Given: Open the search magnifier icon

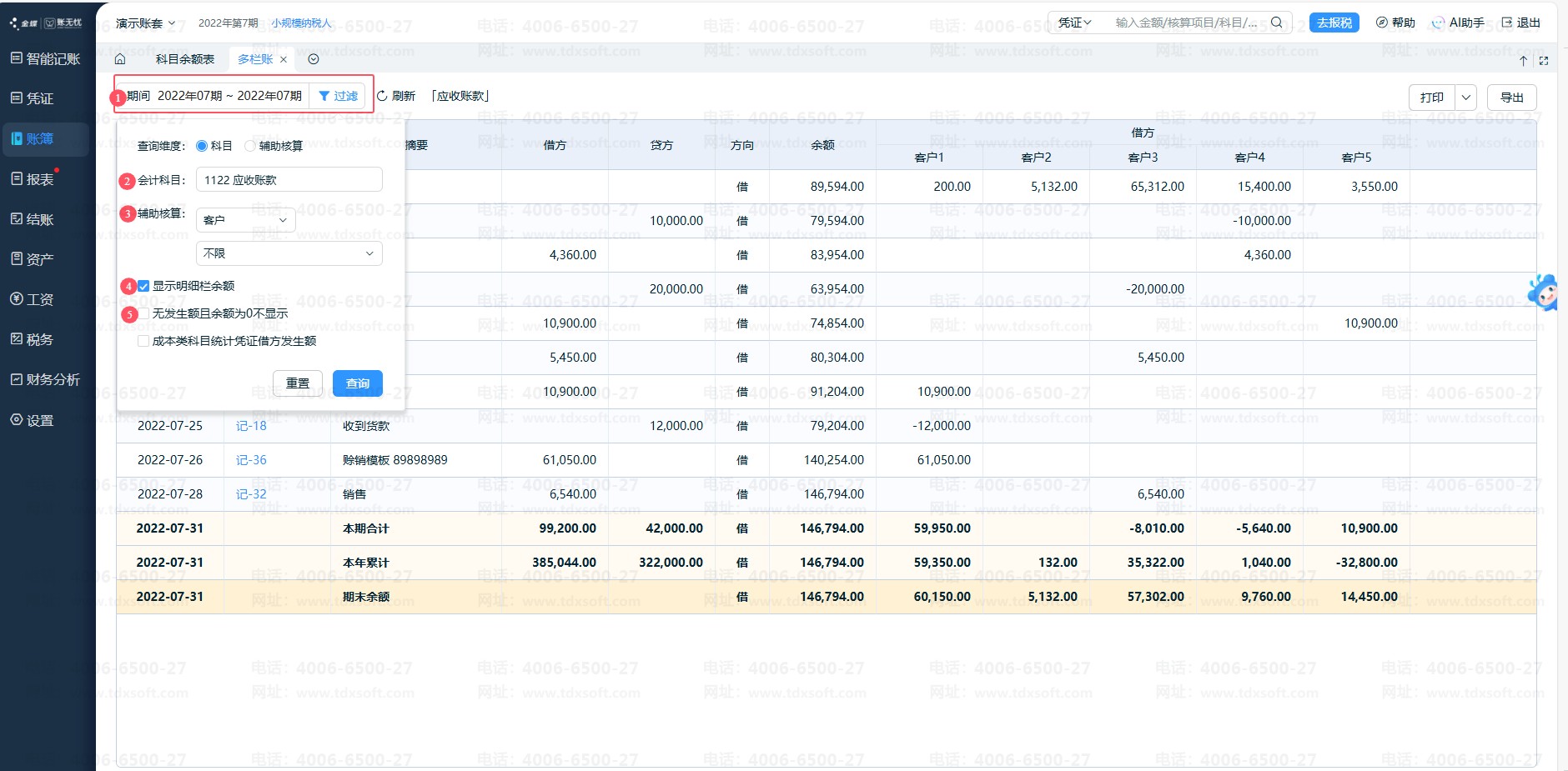Looking at the screenshot, I should 1276,23.
